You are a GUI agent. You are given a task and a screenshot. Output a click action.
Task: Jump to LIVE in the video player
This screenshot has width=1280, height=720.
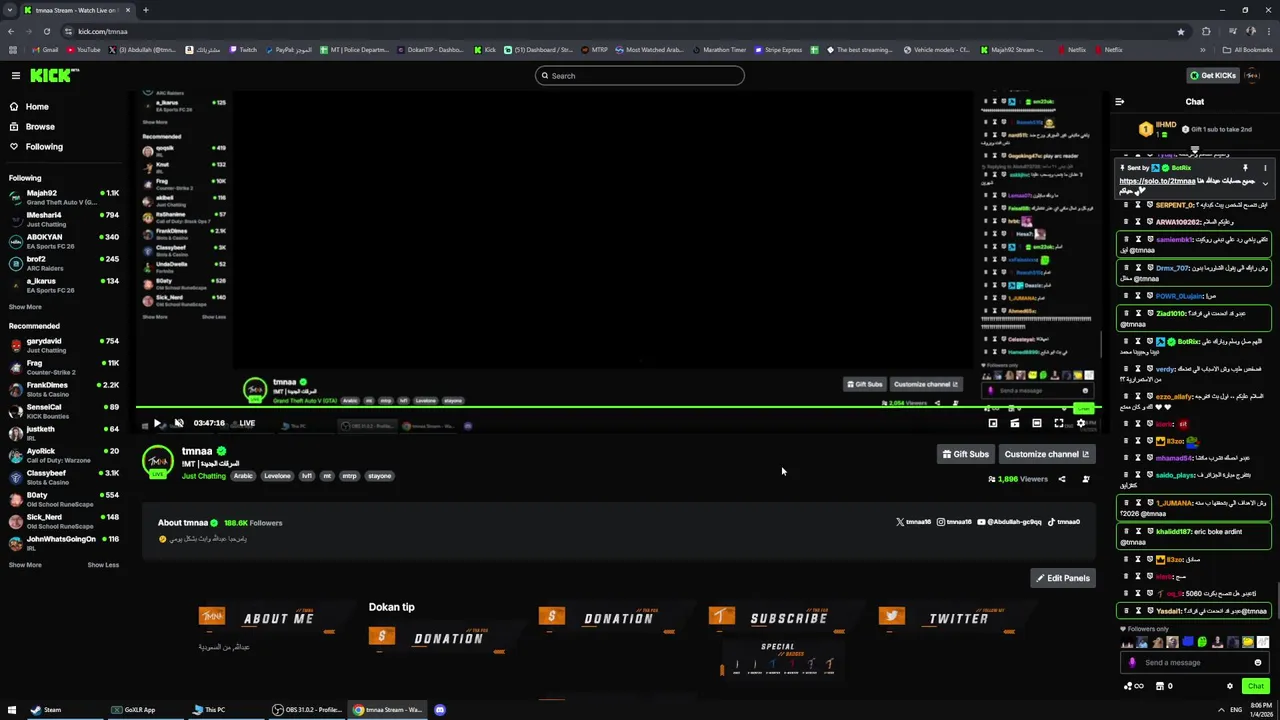247,423
